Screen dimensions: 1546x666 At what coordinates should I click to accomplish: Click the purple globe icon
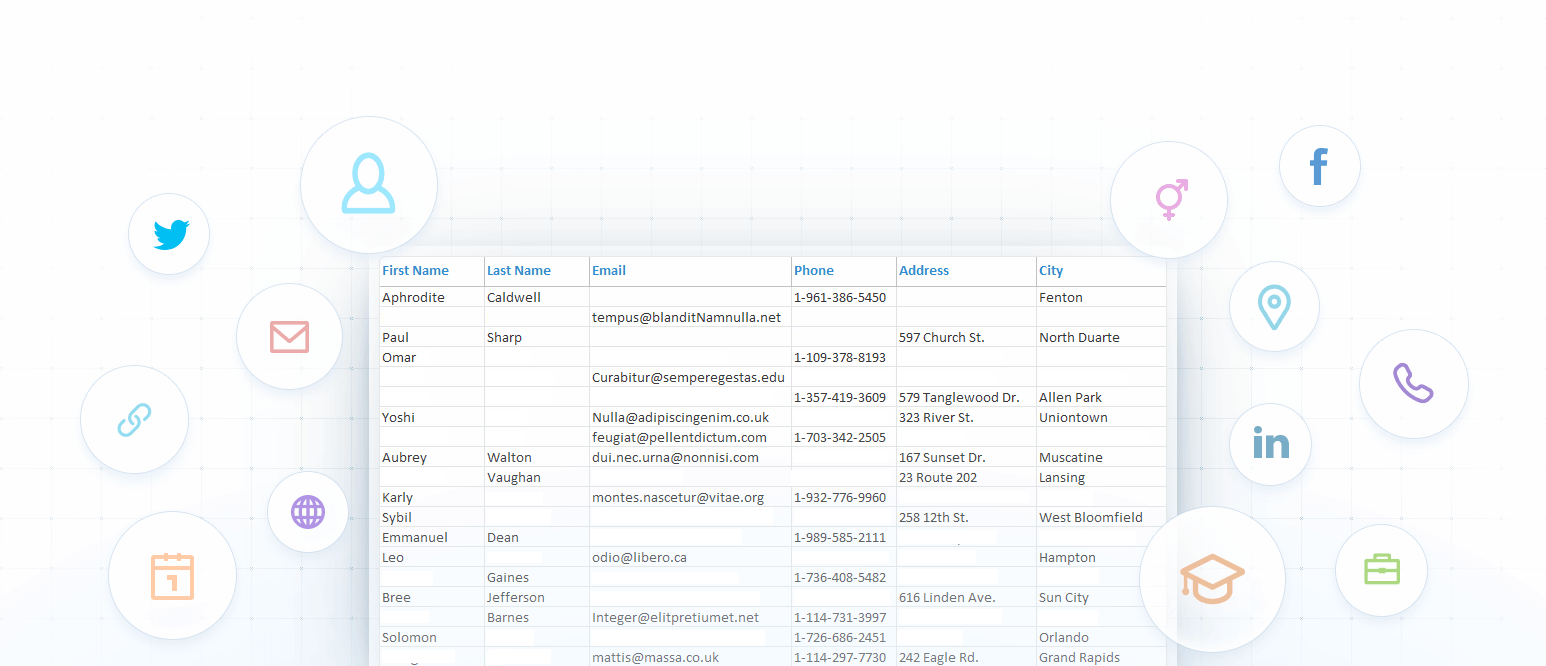[308, 512]
